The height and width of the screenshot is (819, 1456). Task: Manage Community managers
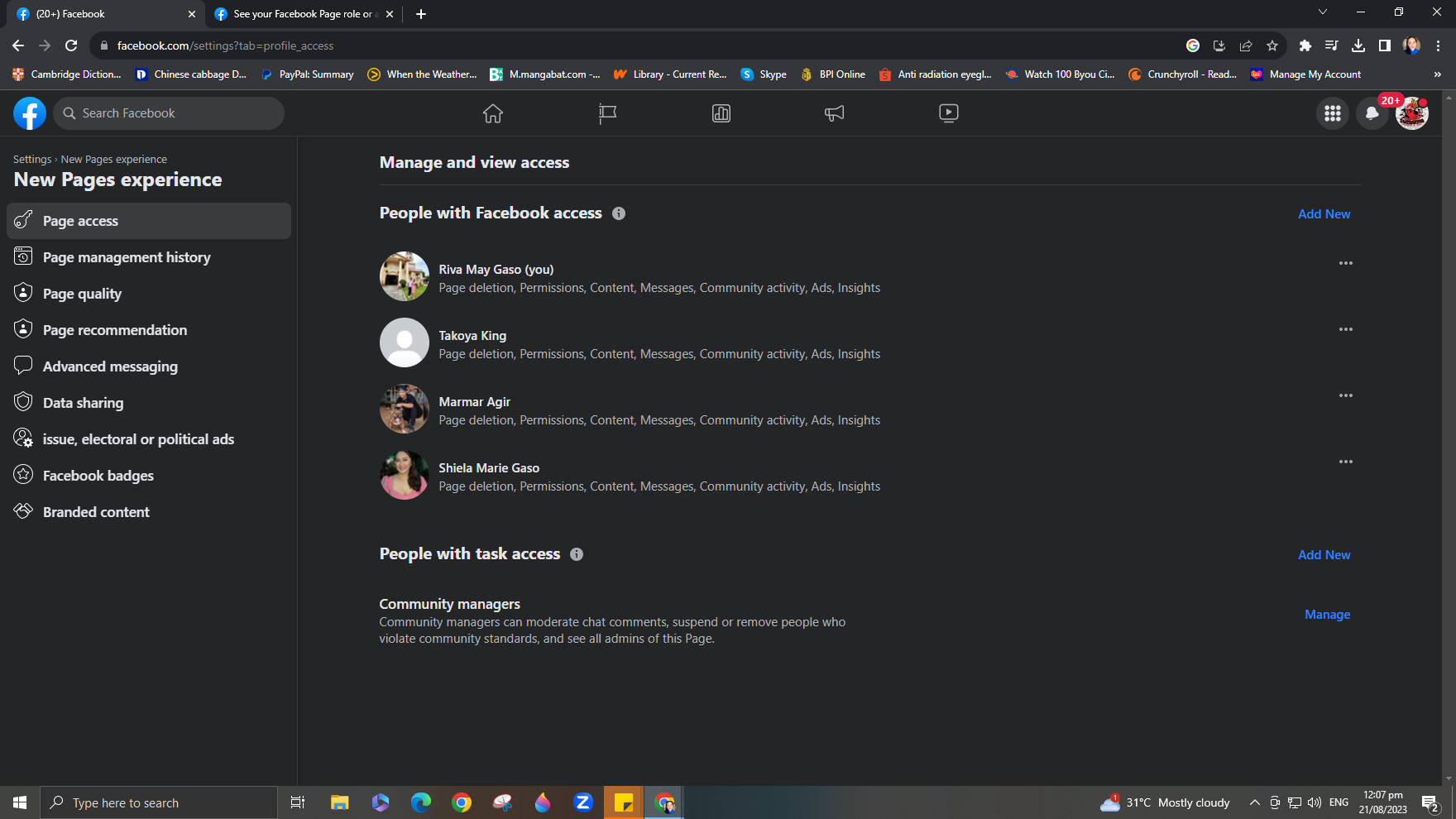[1327, 614]
